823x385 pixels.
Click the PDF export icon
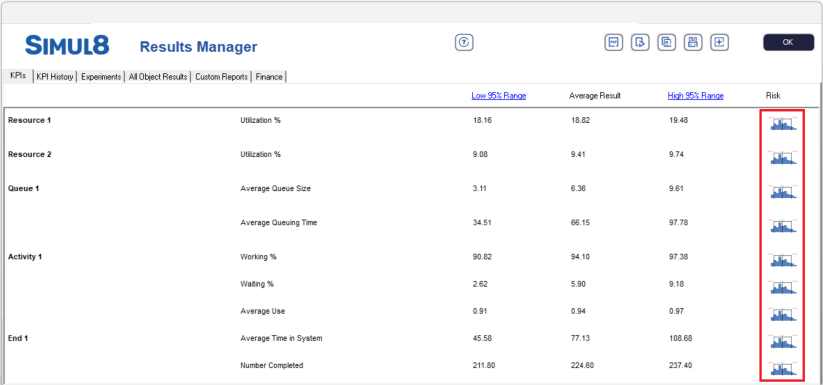point(613,42)
